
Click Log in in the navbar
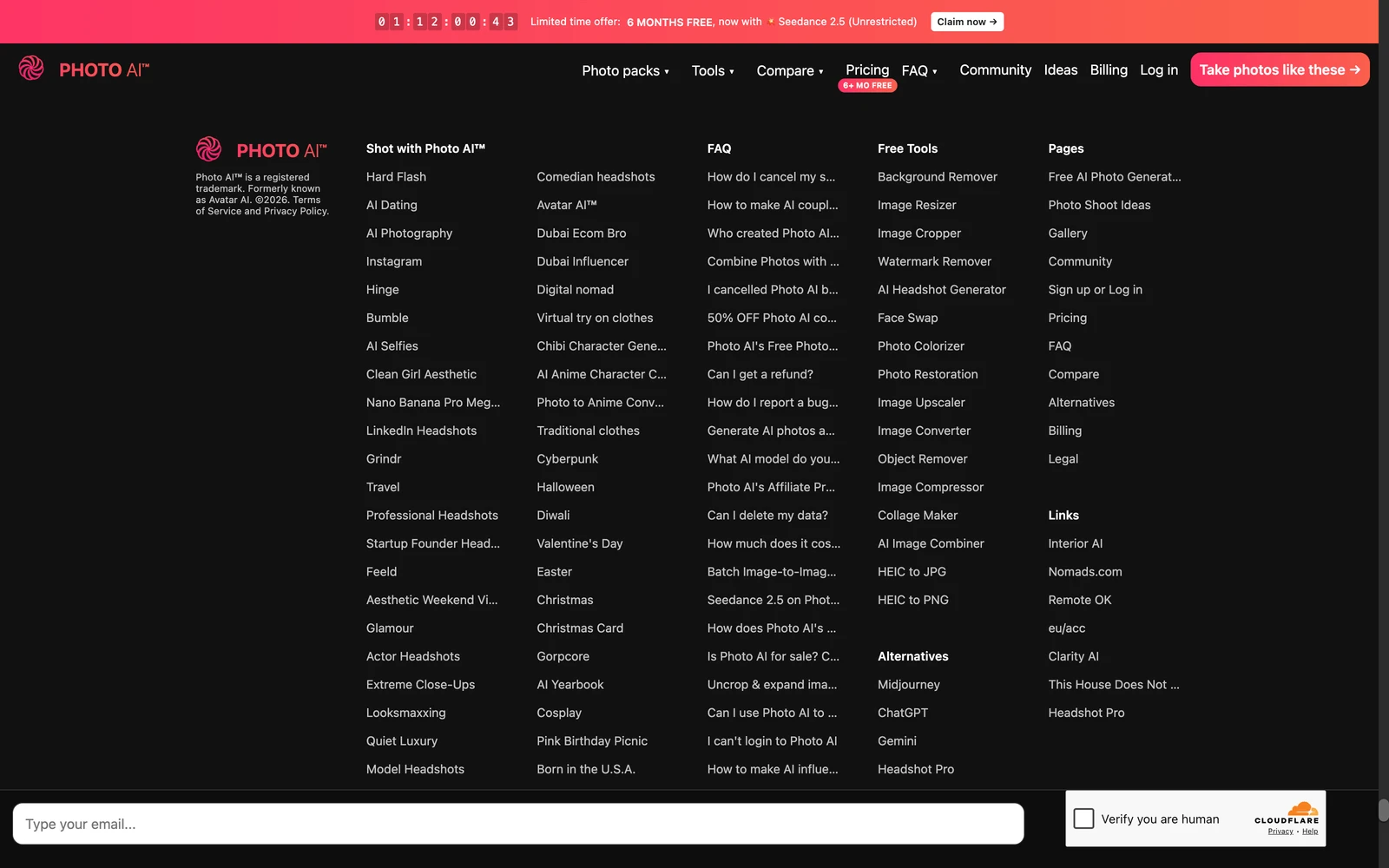1159,70
